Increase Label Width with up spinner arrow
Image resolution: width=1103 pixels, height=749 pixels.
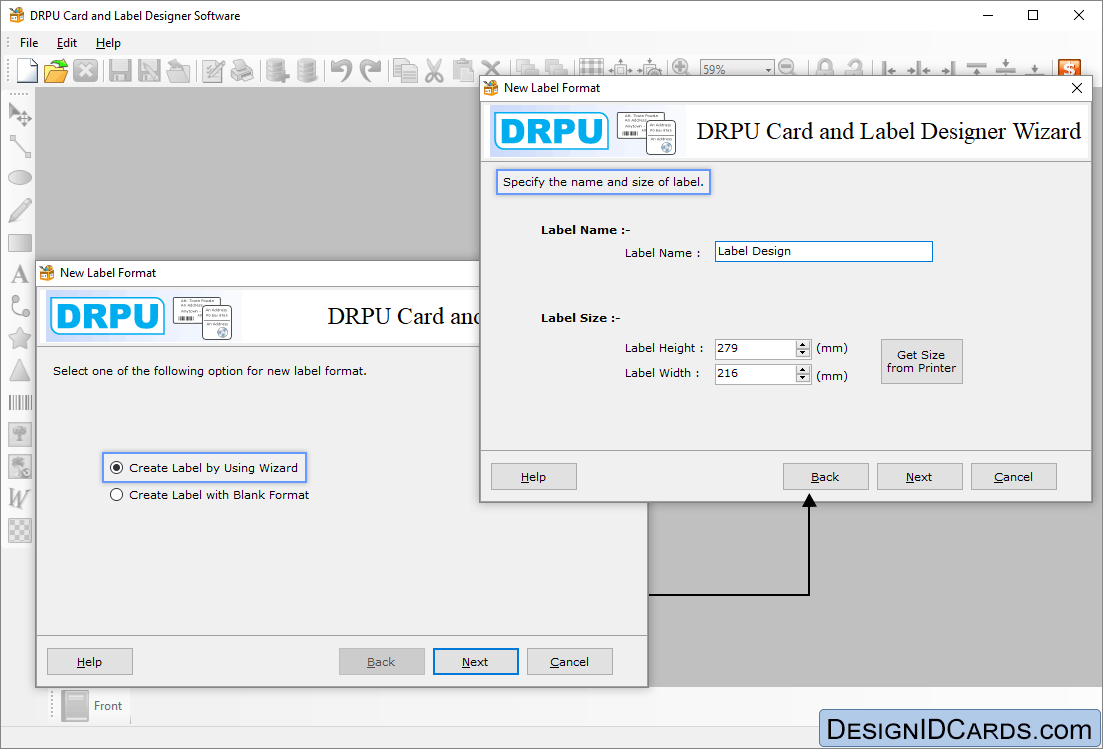803,370
